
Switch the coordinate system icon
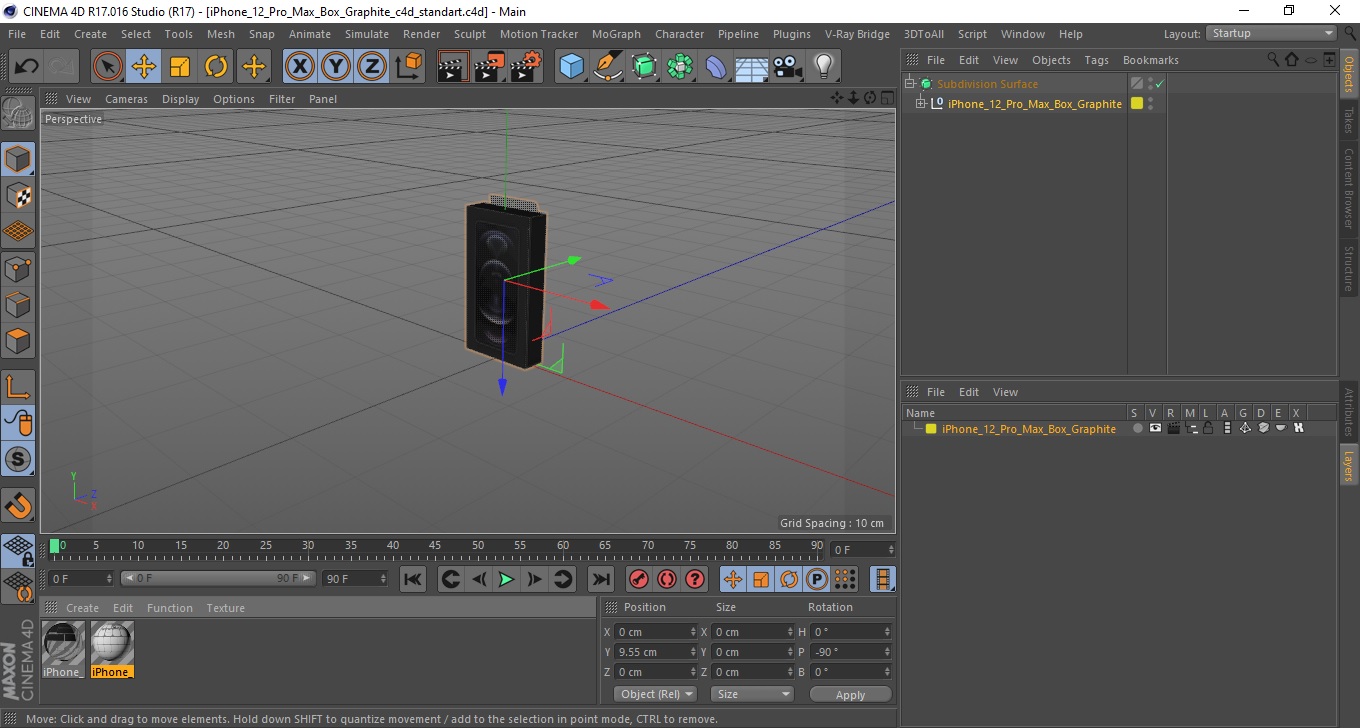pos(408,67)
